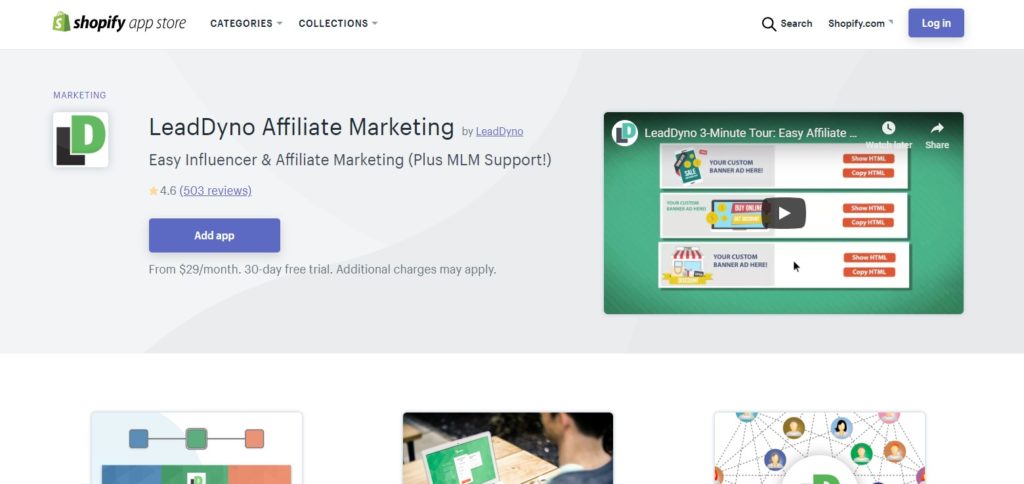The height and width of the screenshot is (484, 1024).
Task: Click the Log in button
Action: [936, 23]
